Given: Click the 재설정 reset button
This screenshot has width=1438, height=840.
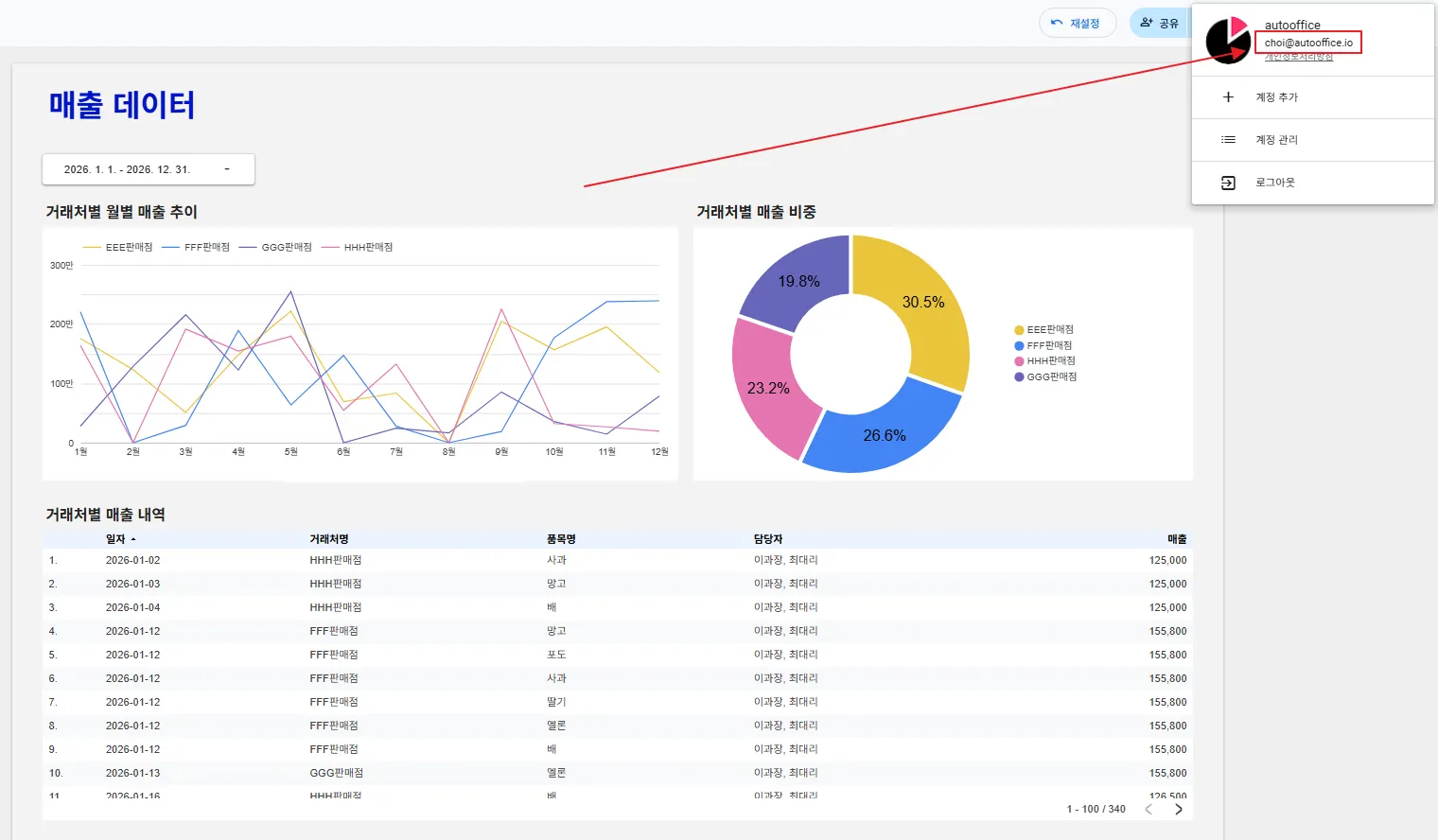Looking at the screenshot, I should (1078, 23).
